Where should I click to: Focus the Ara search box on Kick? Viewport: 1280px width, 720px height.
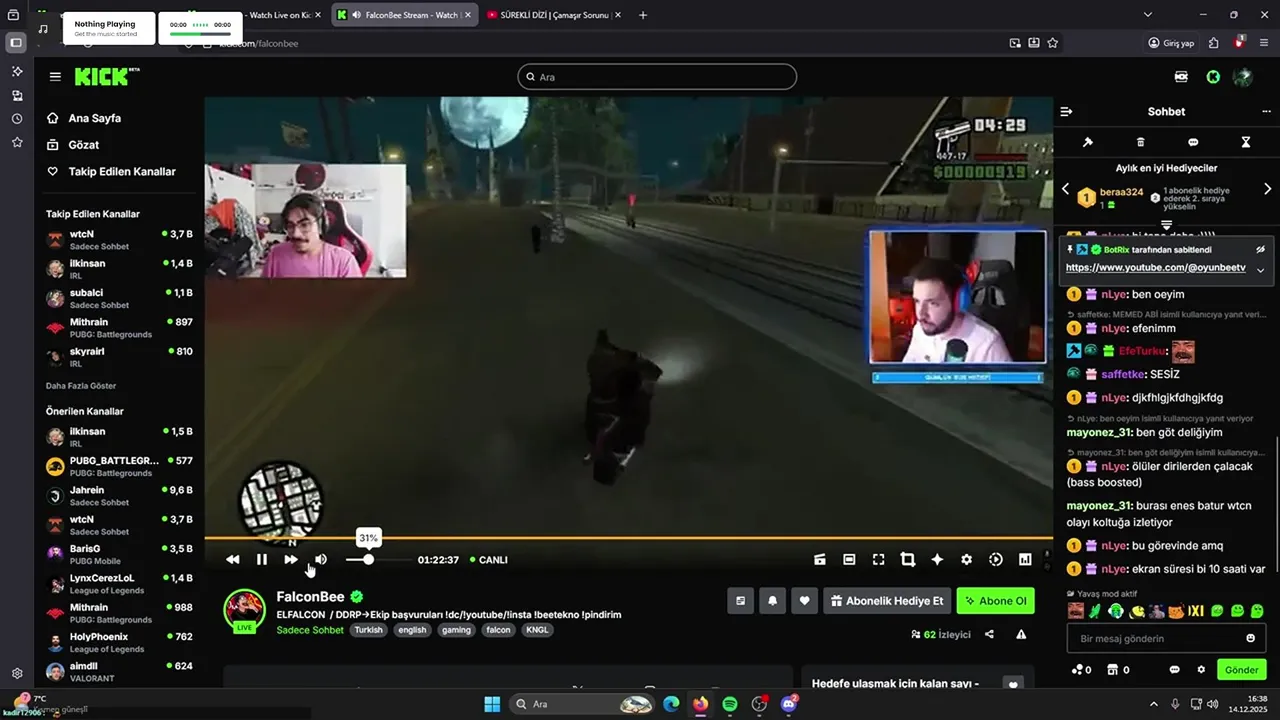click(657, 77)
